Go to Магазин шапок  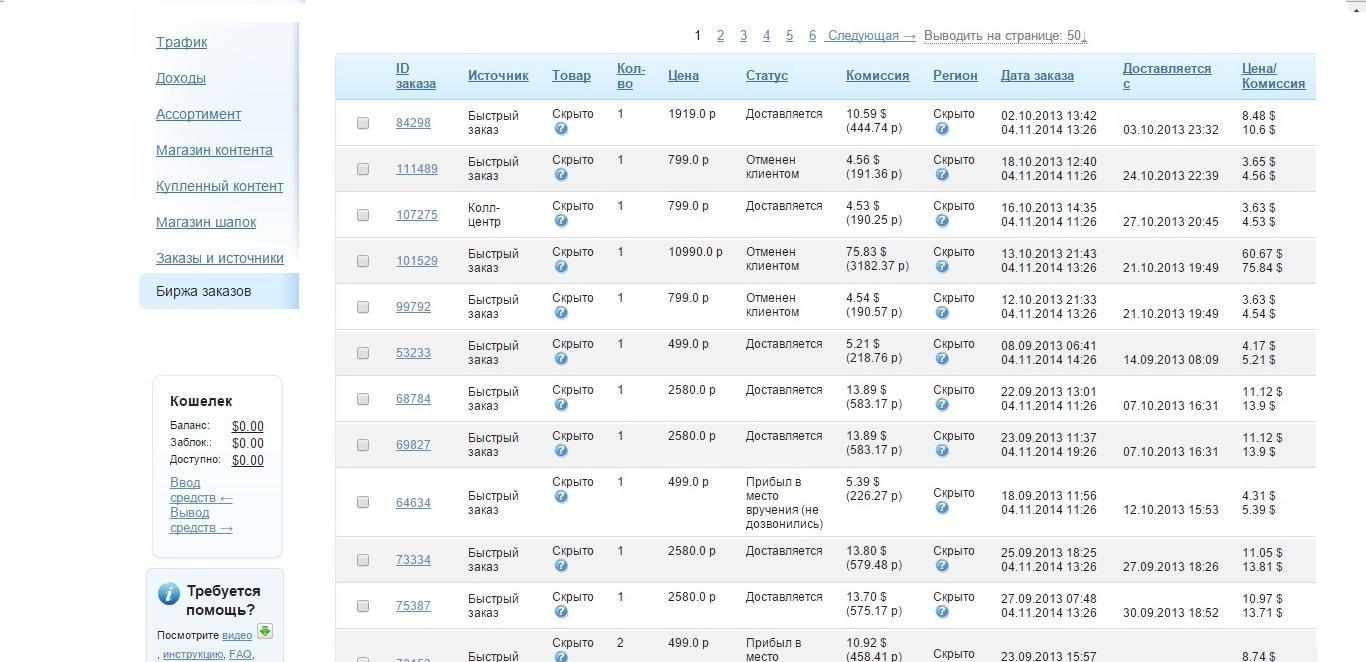coord(206,222)
